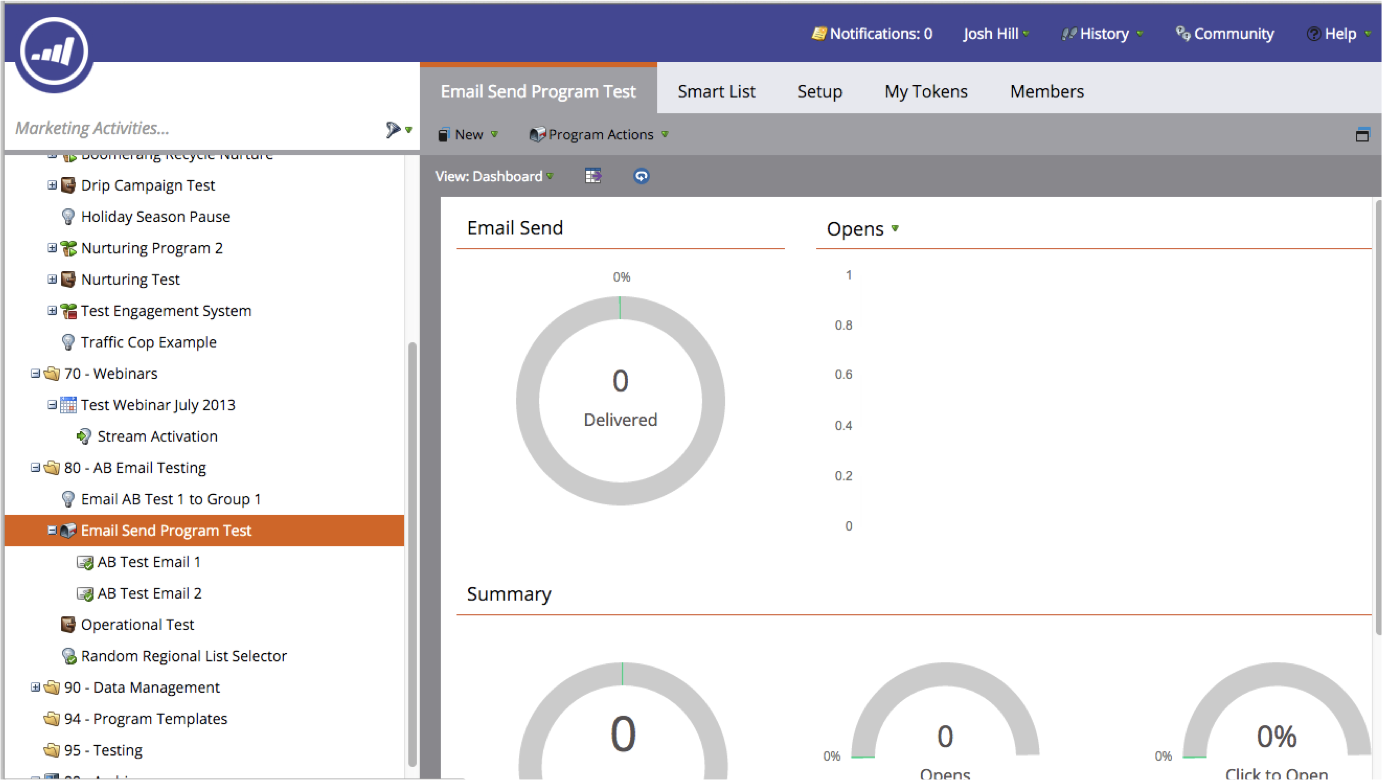
Task: Open the Community link in header
Action: click(1224, 34)
